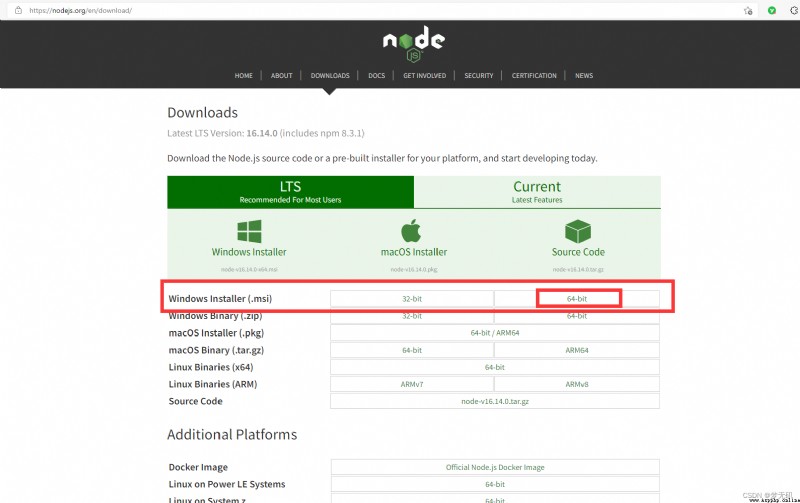Click the Source Code text link under cube

[x=578, y=252]
